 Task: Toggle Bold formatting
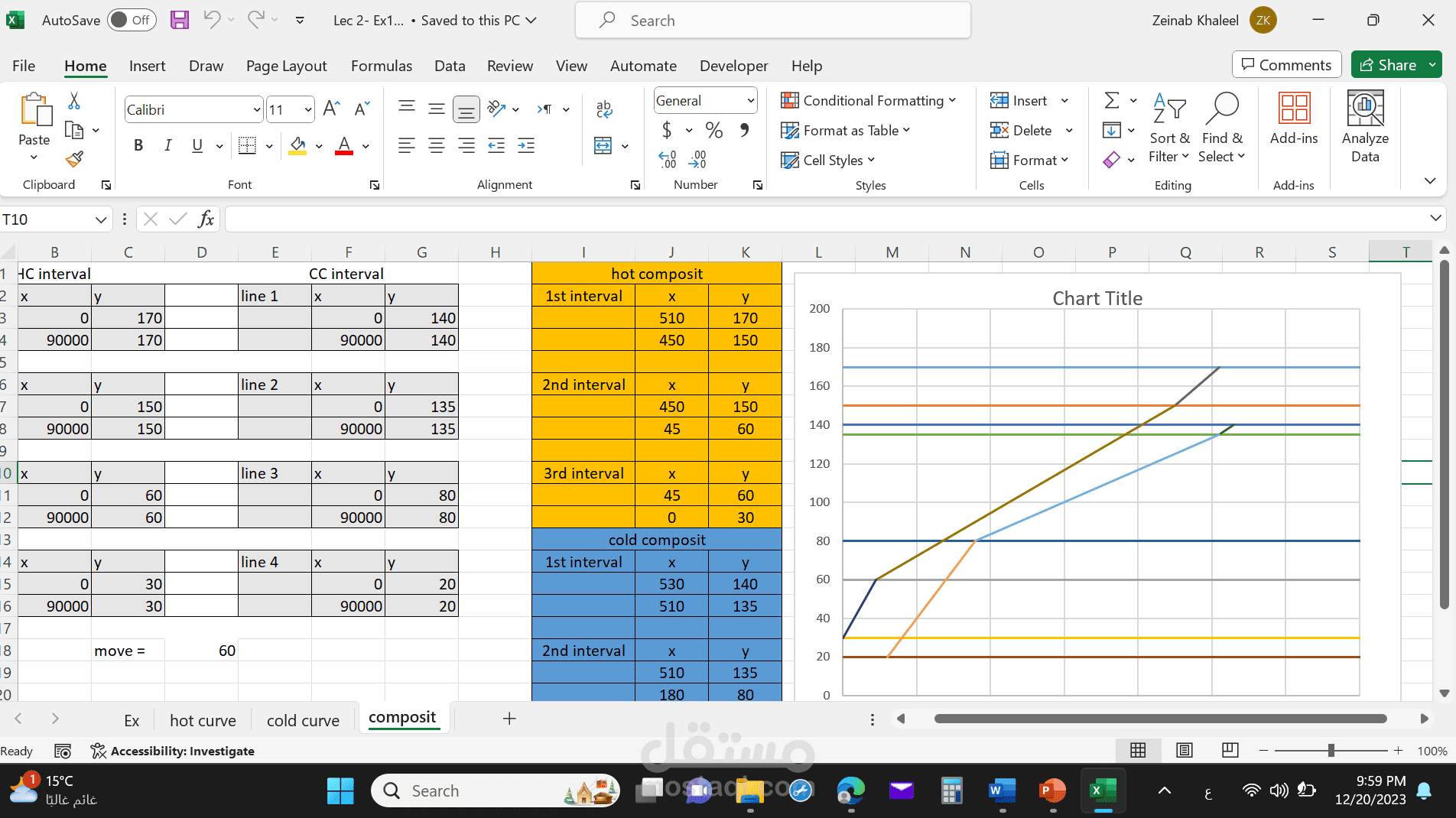[138, 145]
